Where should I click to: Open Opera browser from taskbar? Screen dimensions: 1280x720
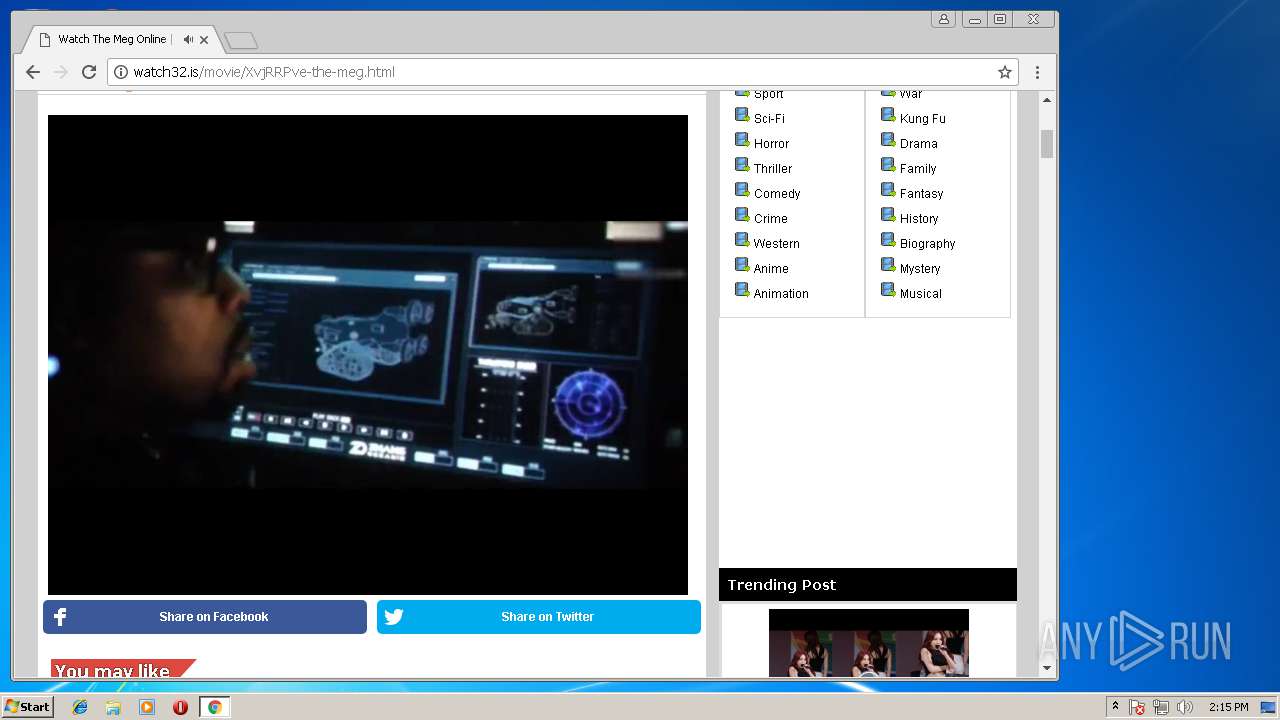coord(180,707)
